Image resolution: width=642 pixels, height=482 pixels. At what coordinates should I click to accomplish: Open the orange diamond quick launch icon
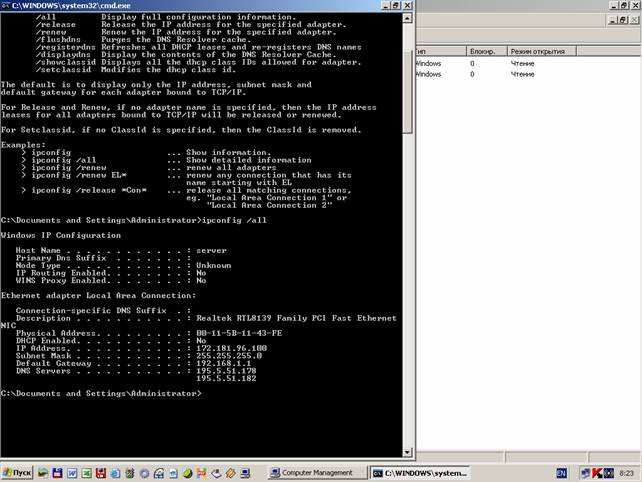231,473
